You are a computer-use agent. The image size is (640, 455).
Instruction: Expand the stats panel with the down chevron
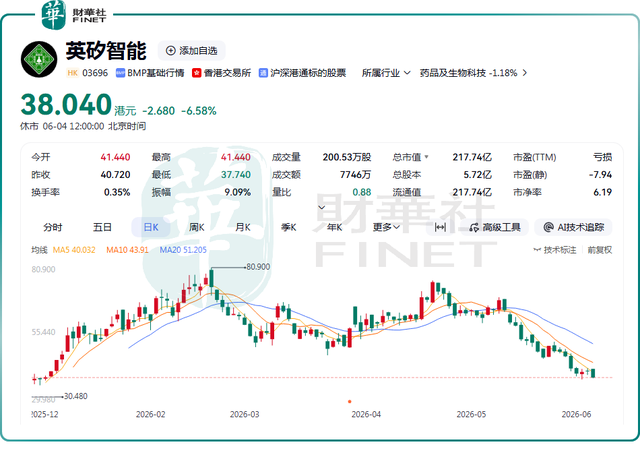(322, 207)
